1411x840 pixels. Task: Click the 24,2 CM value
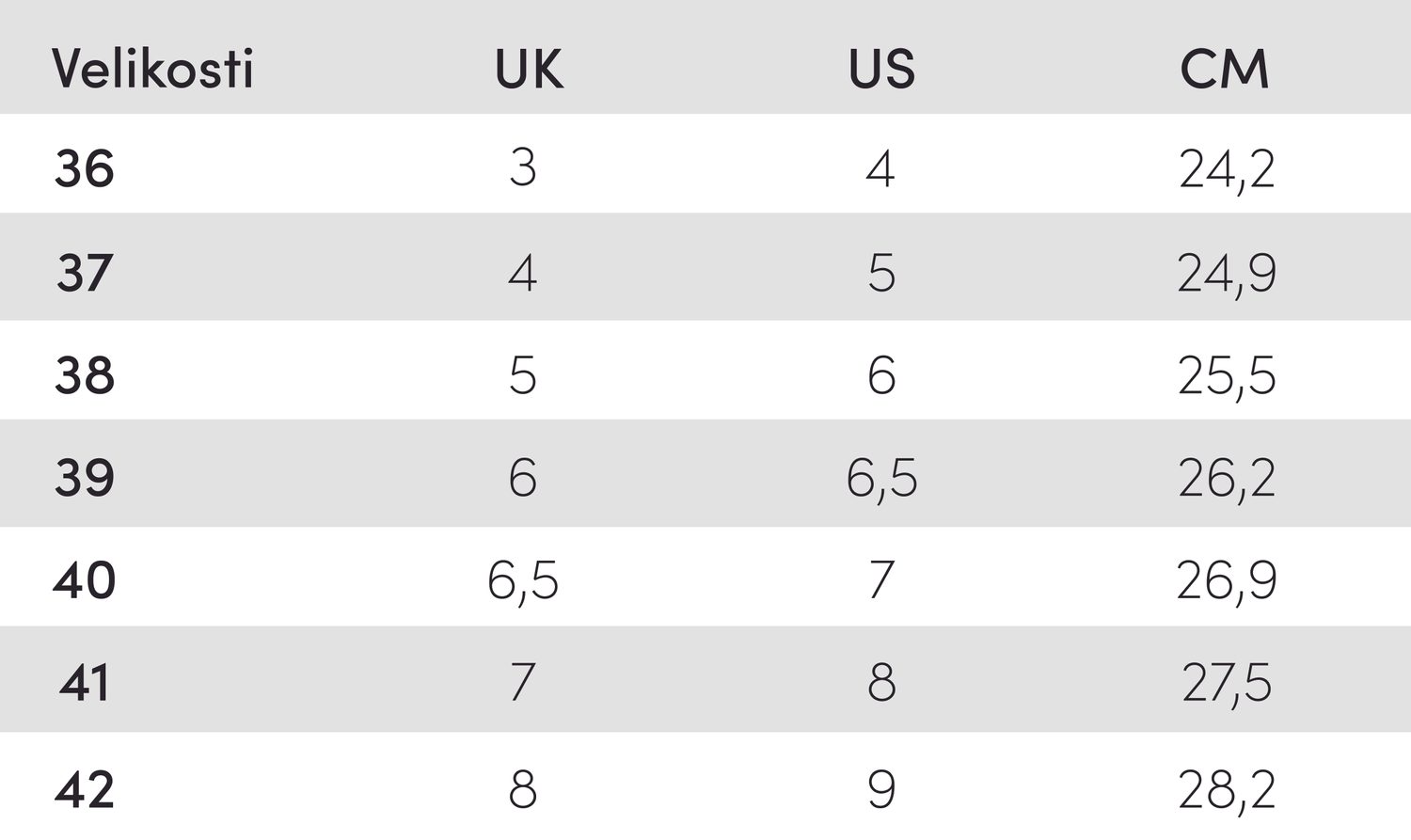(x=1228, y=171)
